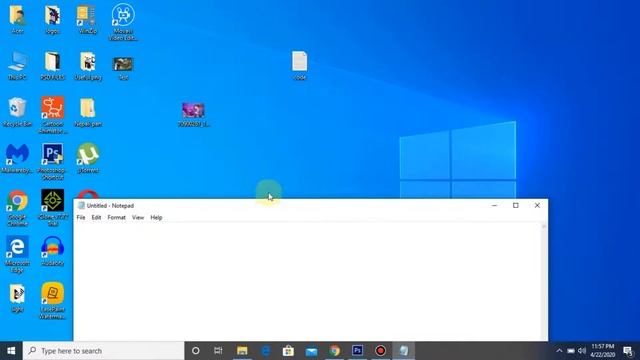The image size is (640, 360).
Task: Open the Help menu in Notepad
Action: [x=156, y=218]
